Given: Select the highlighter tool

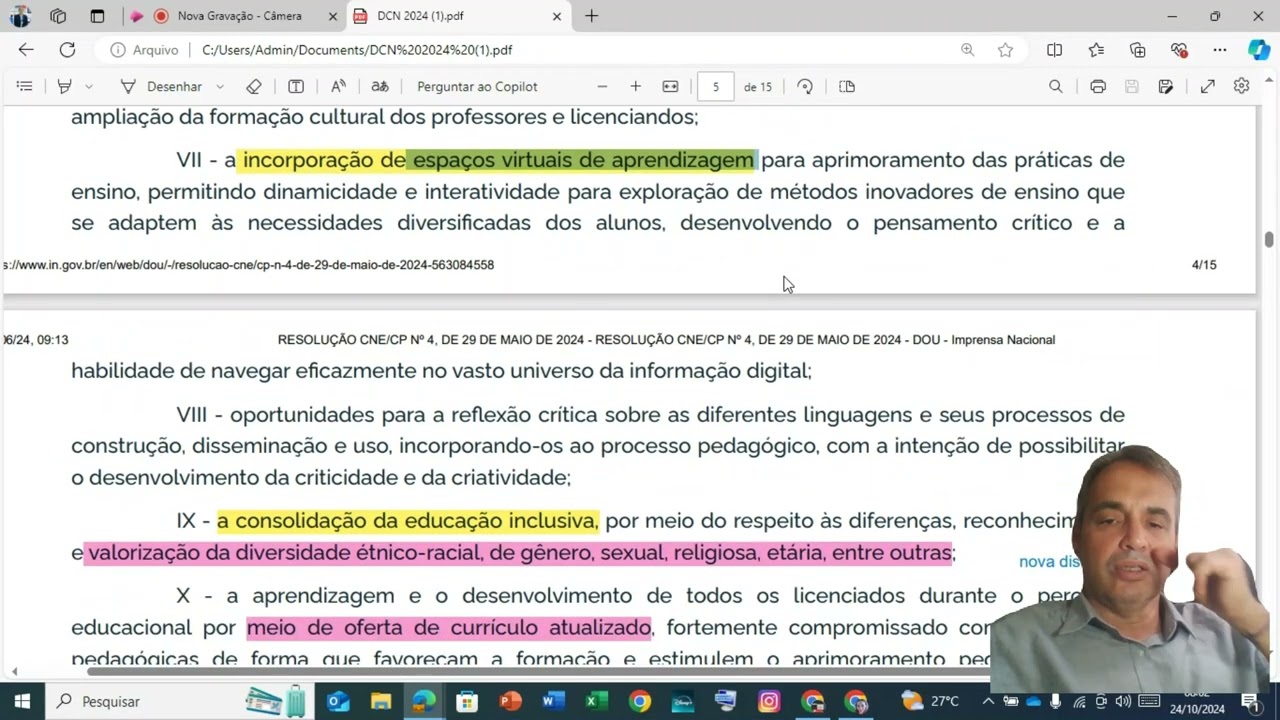Looking at the screenshot, I should click(65, 87).
